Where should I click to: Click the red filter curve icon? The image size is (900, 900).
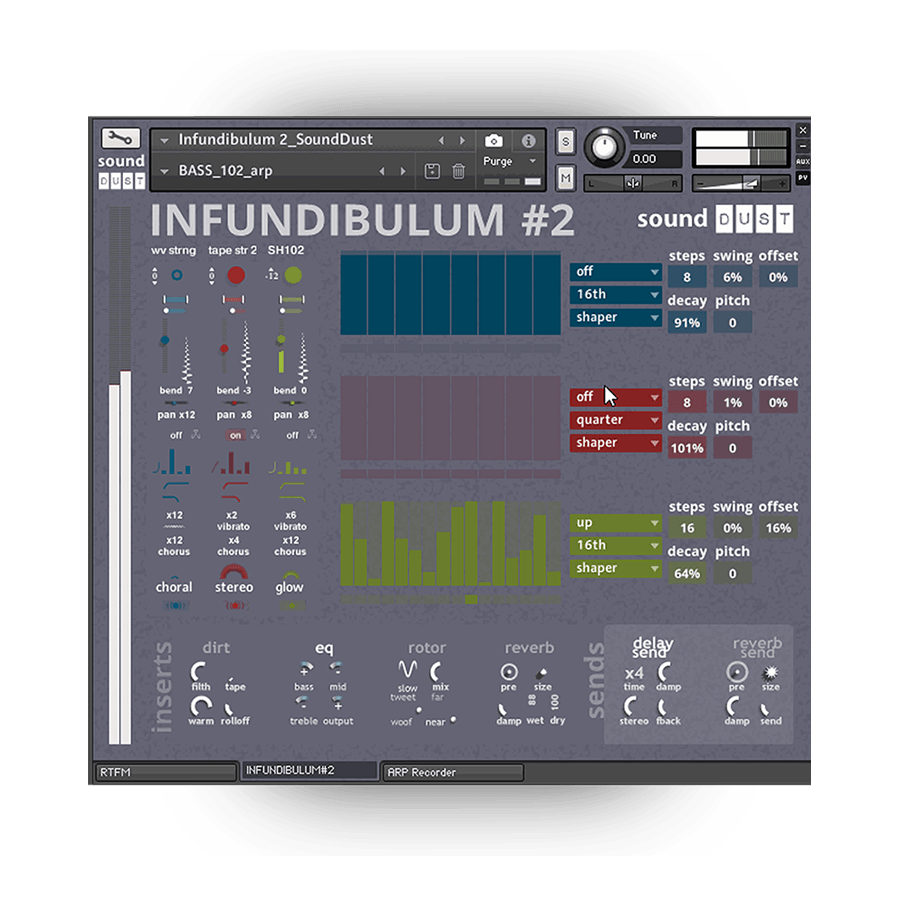tap(234, 491)
